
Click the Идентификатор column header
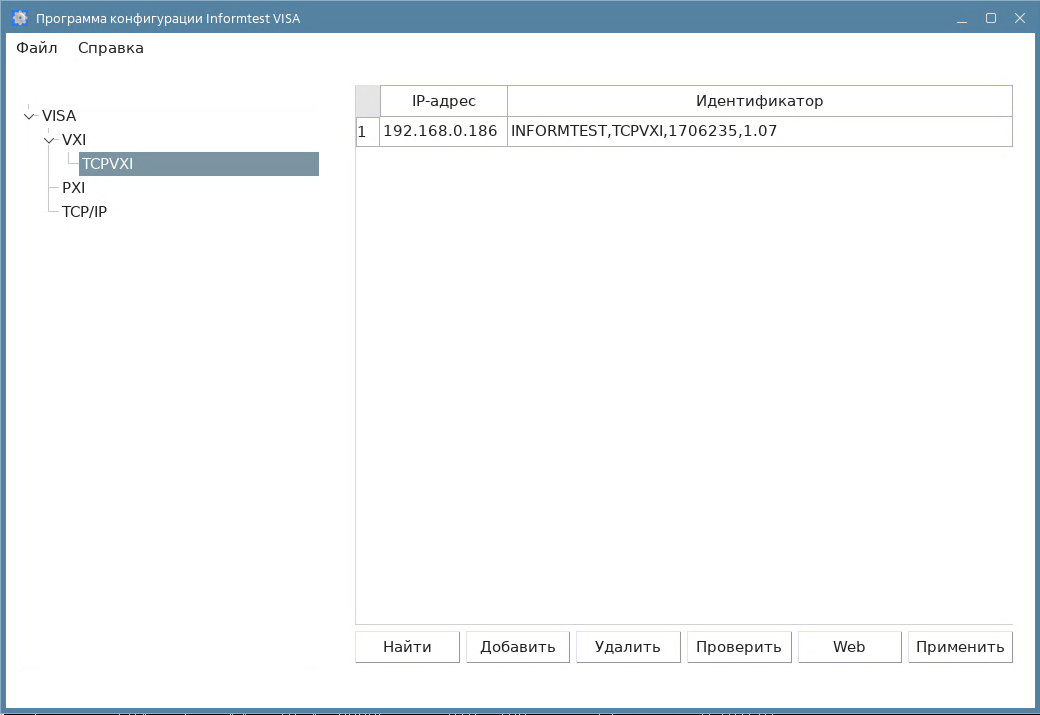(760, 101)
